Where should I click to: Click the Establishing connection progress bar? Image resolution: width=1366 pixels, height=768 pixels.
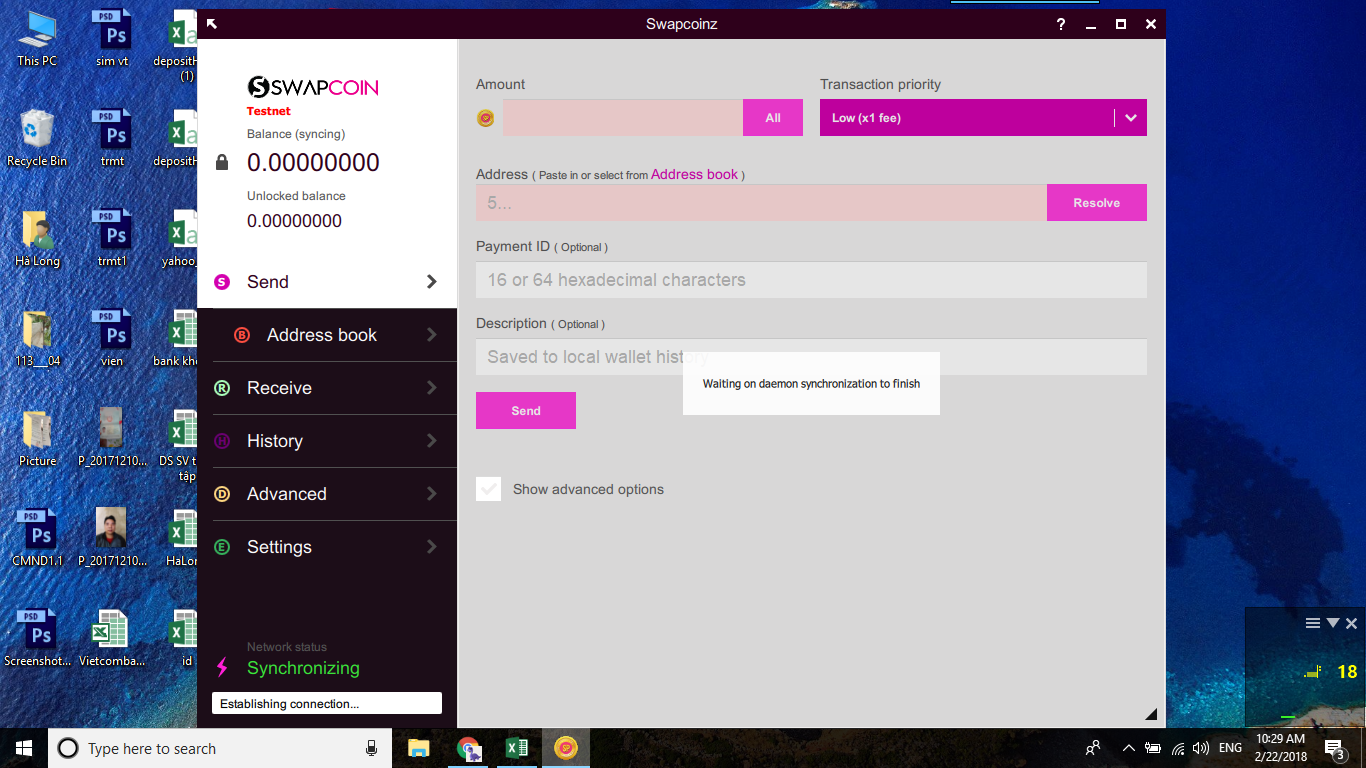point(327,703)
